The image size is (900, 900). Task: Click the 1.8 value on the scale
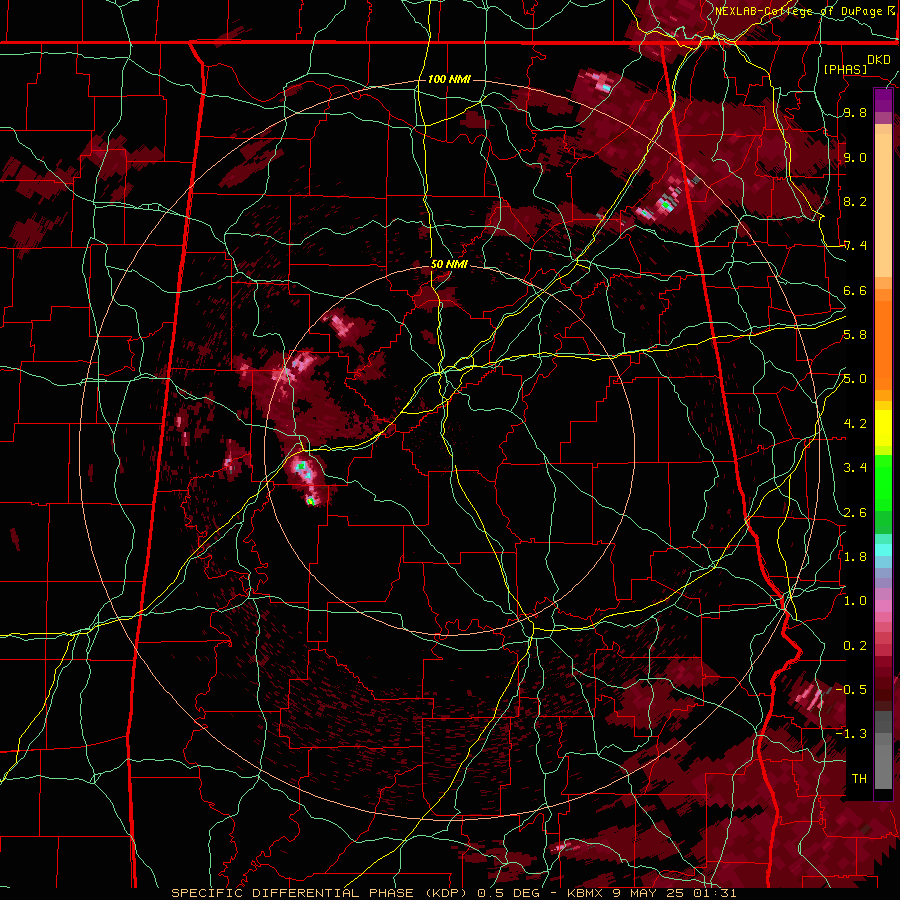[855, 557]
